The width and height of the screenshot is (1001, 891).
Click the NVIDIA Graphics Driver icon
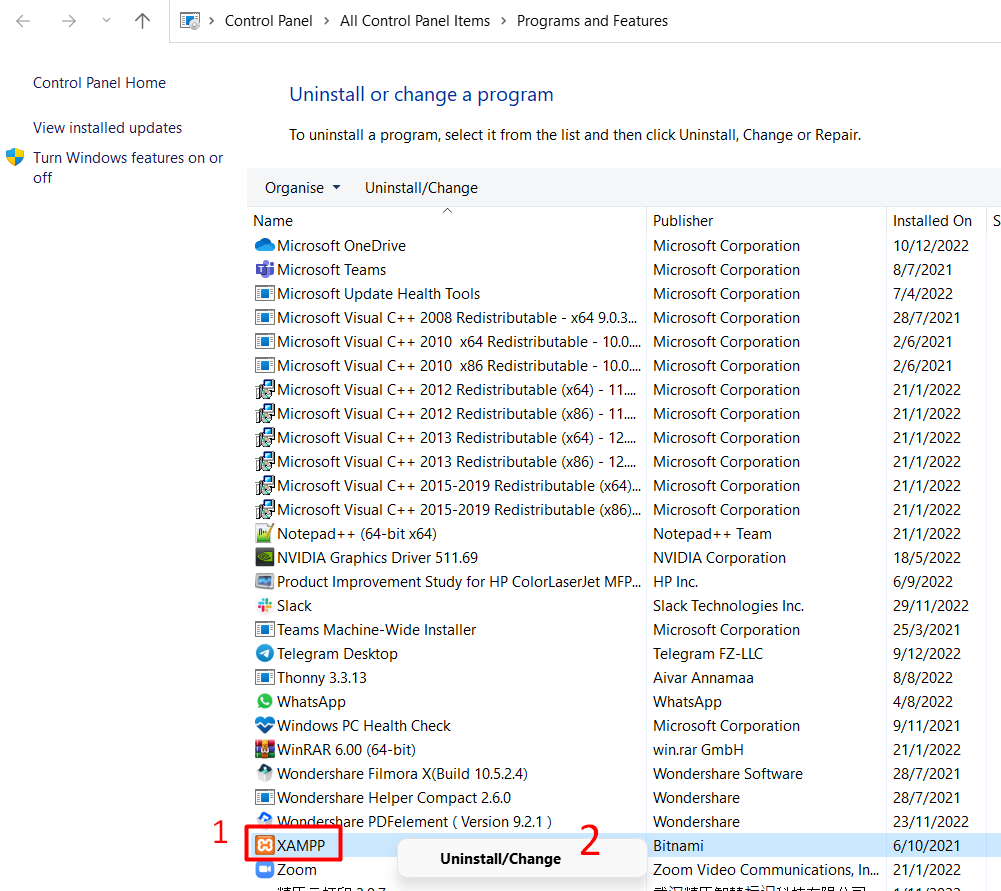[264, 557]
